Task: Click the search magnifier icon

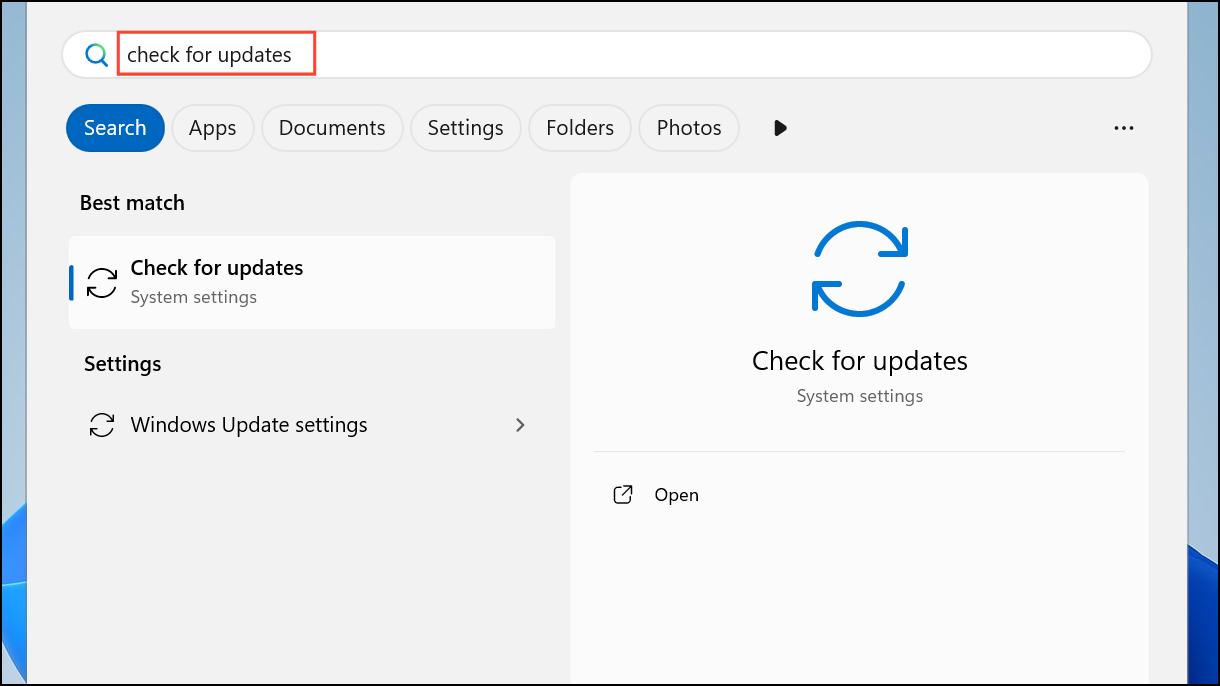Action: 96,55
